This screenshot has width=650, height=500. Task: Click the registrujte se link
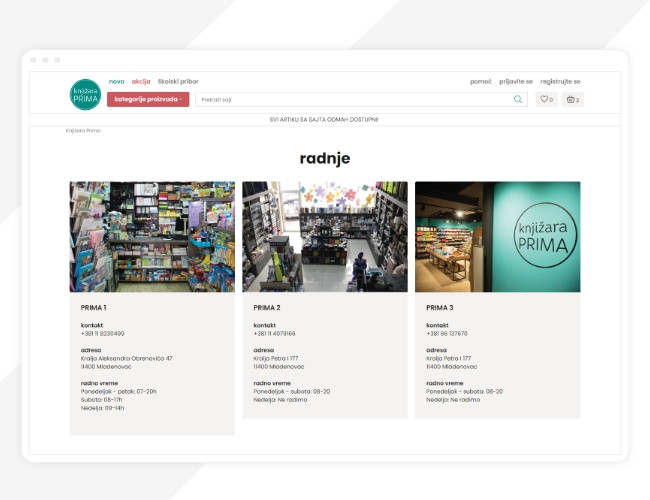[560, 81]
